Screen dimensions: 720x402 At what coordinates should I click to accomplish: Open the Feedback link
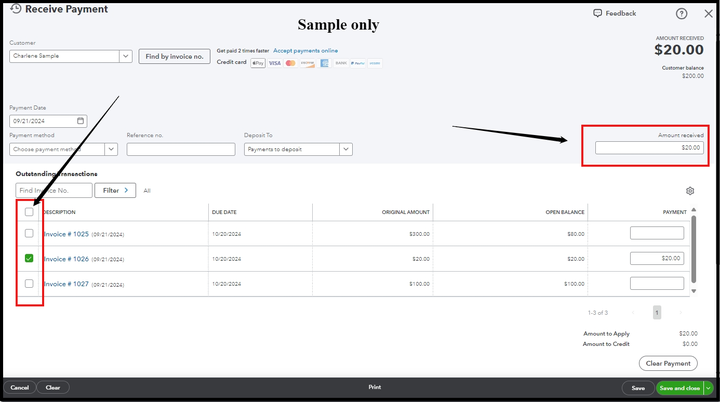pyautogui.click(x=620, y=13)
